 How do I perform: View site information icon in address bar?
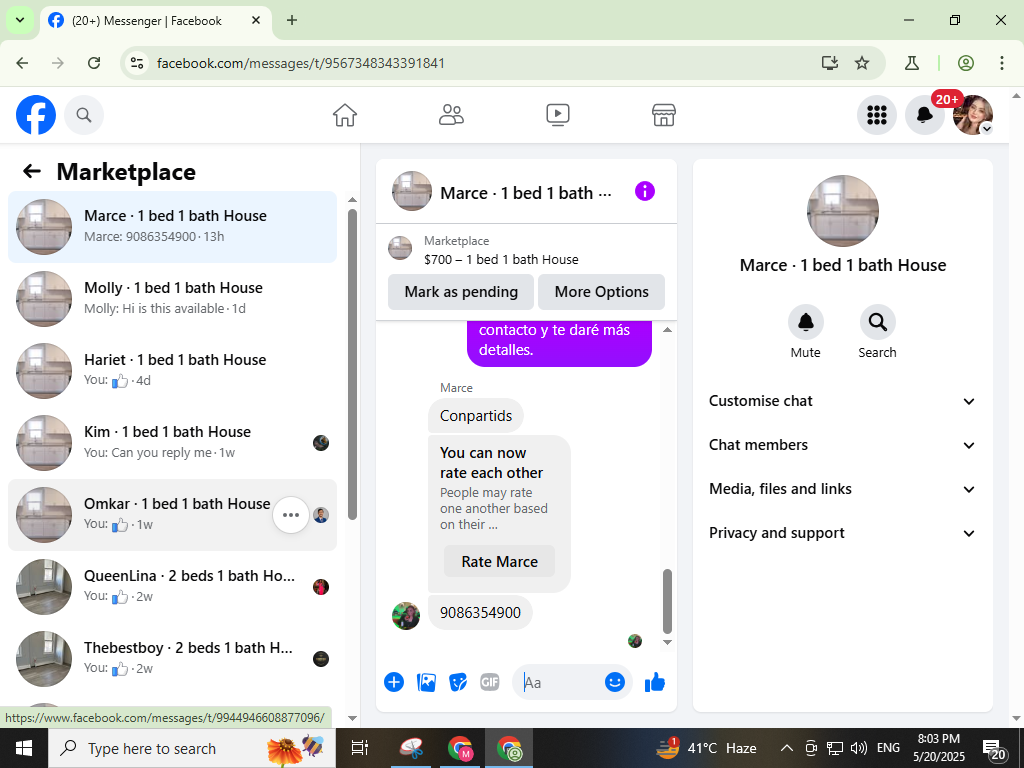click(x=137, y=63)
